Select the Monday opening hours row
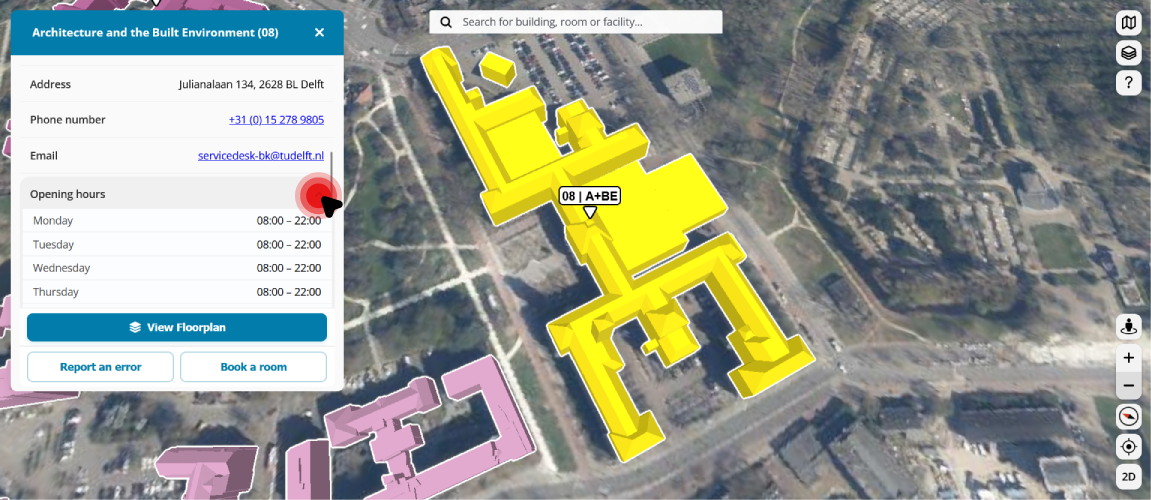 point(177,220)
